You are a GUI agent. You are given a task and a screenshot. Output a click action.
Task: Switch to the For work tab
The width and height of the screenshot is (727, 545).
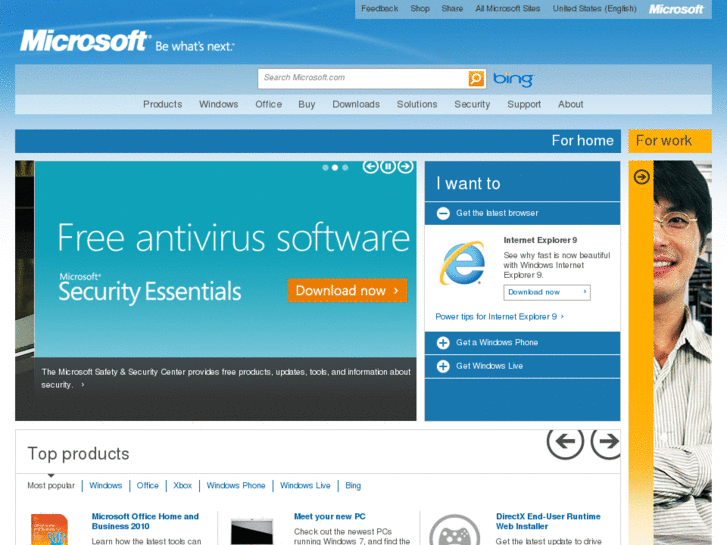point(670,141)
